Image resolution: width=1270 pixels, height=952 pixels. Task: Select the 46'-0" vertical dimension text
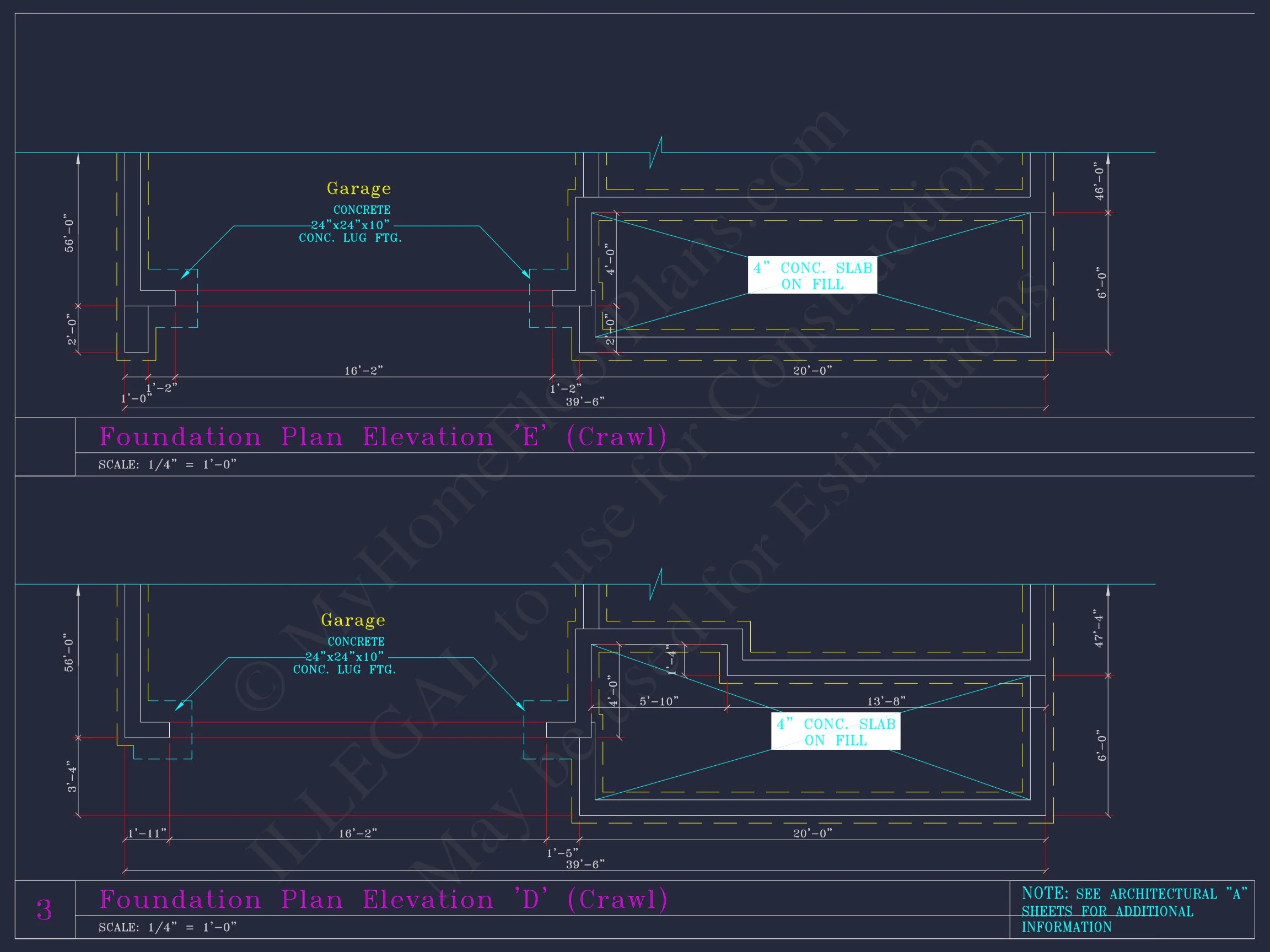1100,181
